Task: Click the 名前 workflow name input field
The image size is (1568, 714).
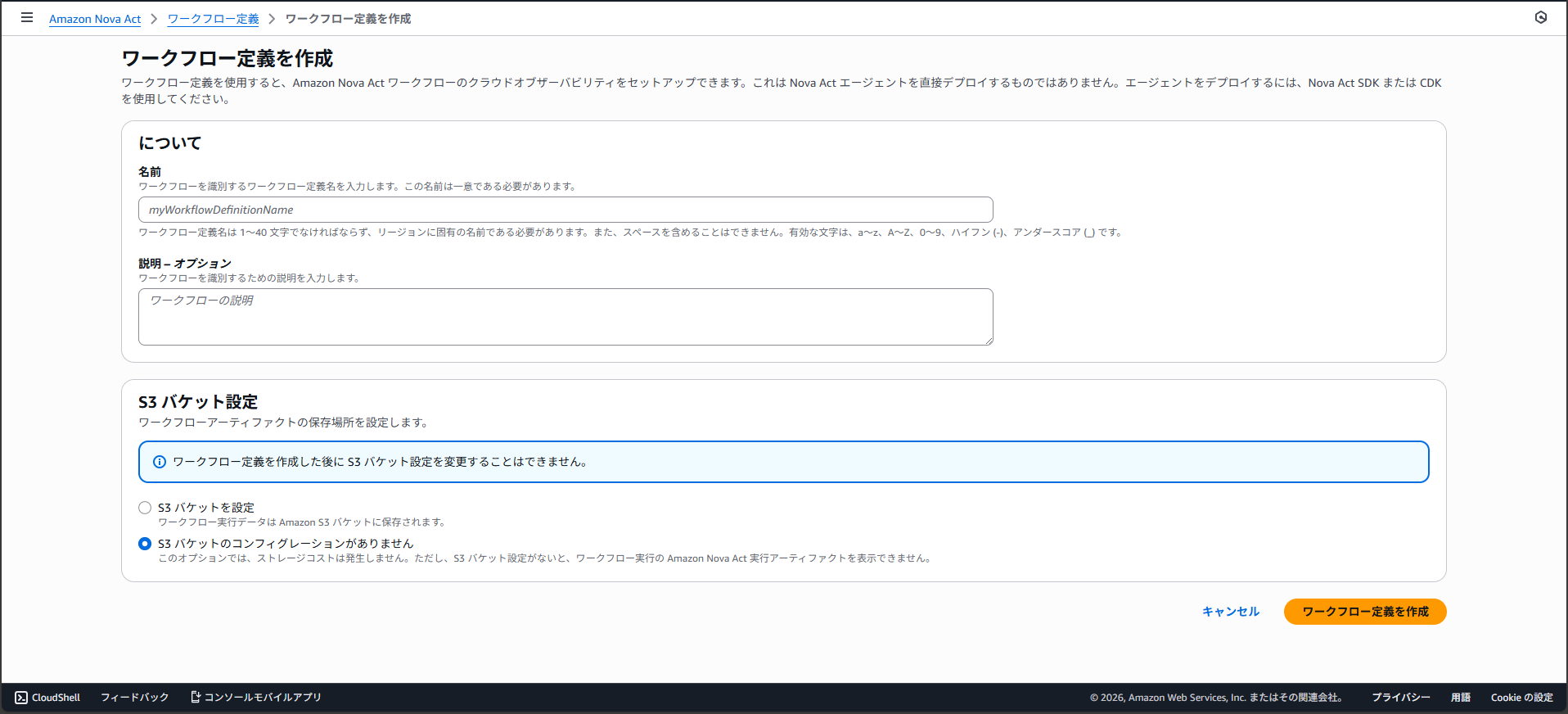Action: tap(565, 210)
